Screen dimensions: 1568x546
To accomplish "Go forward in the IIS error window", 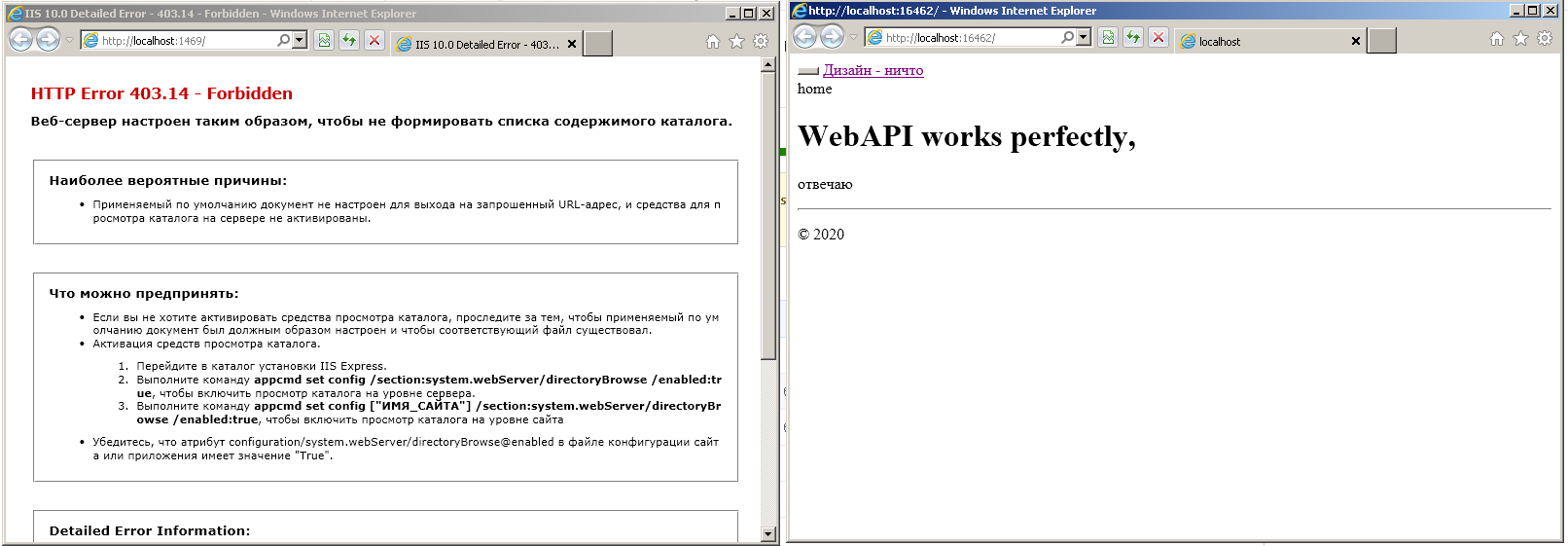I will point(48,40).
